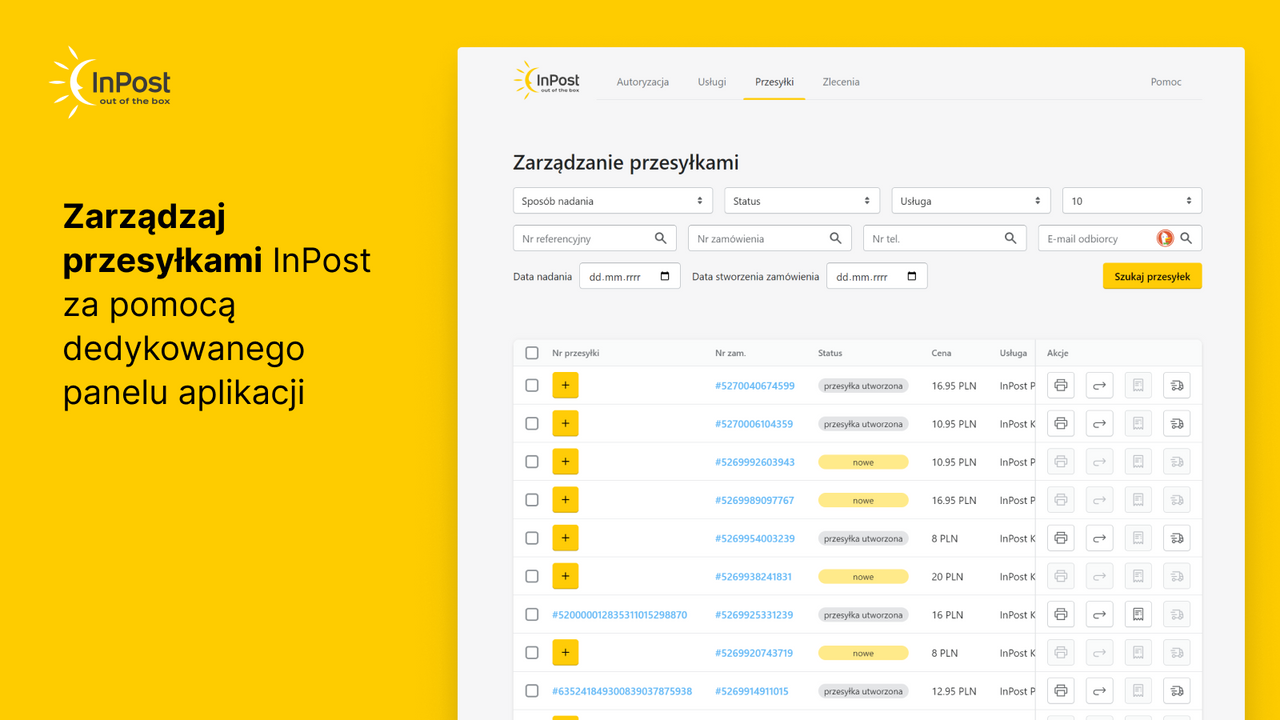This screenshot has height=720, width=1280.
Task: Check row checkbox for order #5269938241831
Action: point(532,576)
